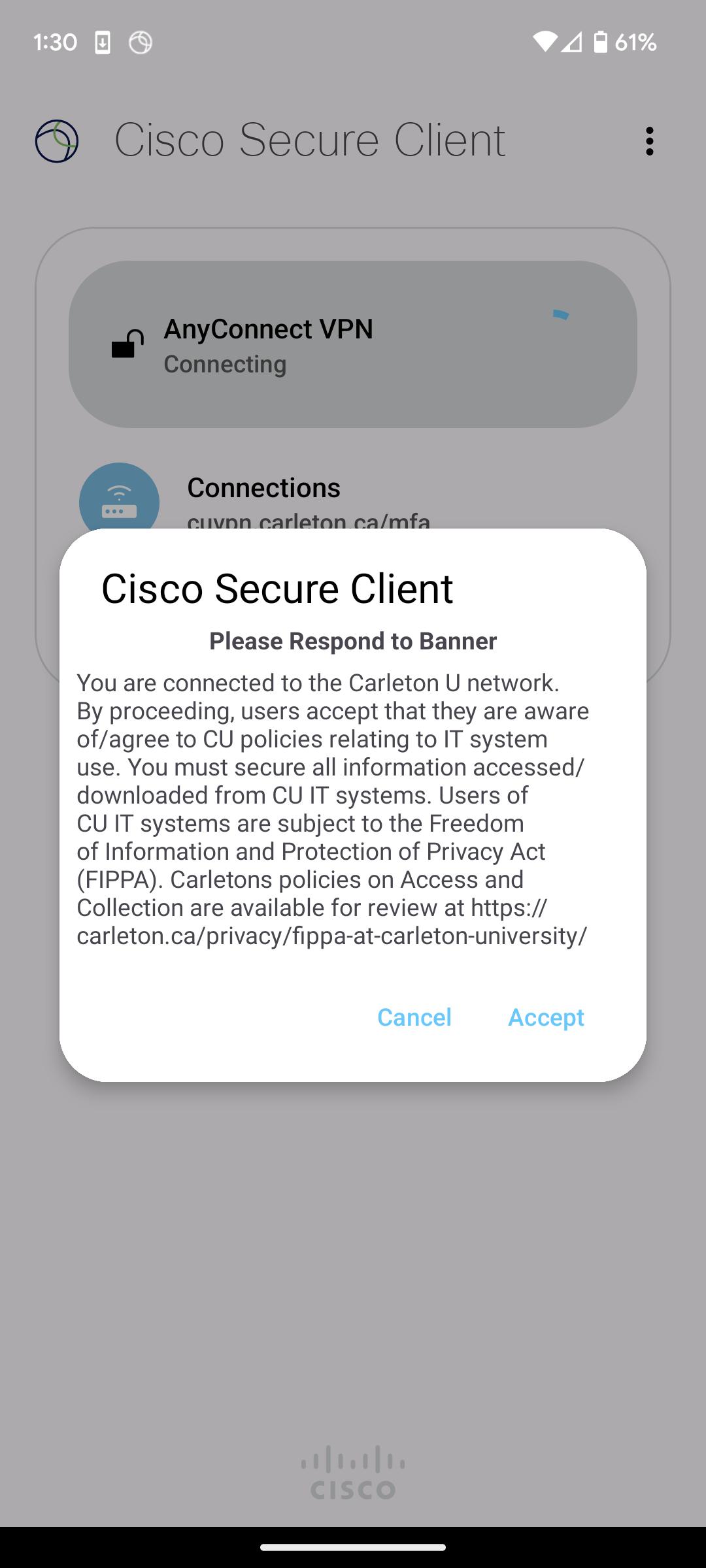Open the Connections entry
The height and width of the screenshot is (1568, 706).
tap(263, 488)
